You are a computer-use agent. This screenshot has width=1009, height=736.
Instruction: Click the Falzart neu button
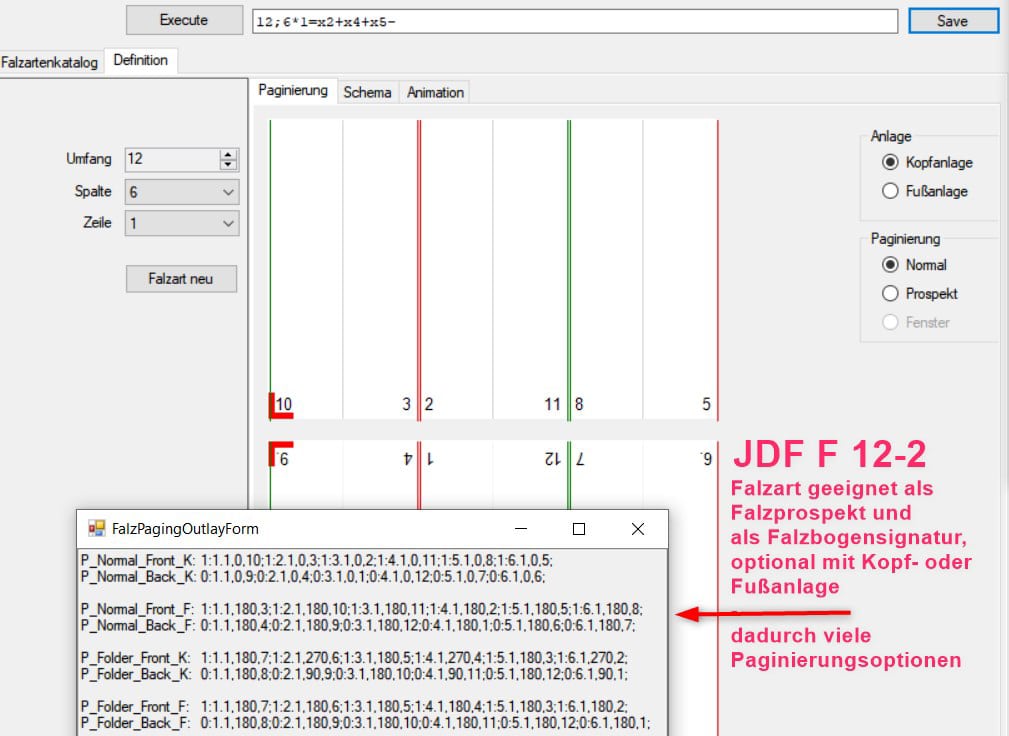[x=181, y=279]
